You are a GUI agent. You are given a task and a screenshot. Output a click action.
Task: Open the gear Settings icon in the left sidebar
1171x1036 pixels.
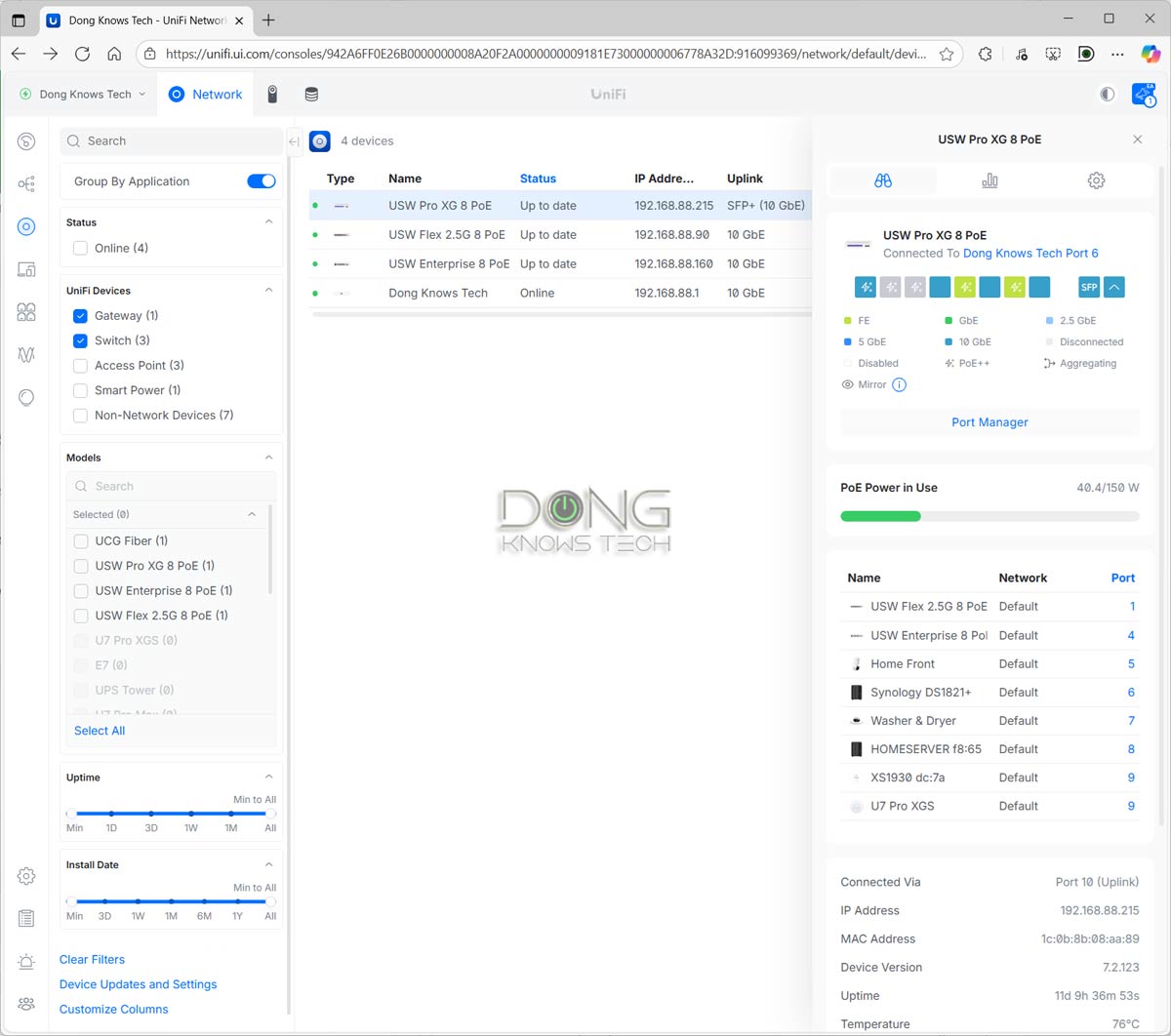(26, 876)
